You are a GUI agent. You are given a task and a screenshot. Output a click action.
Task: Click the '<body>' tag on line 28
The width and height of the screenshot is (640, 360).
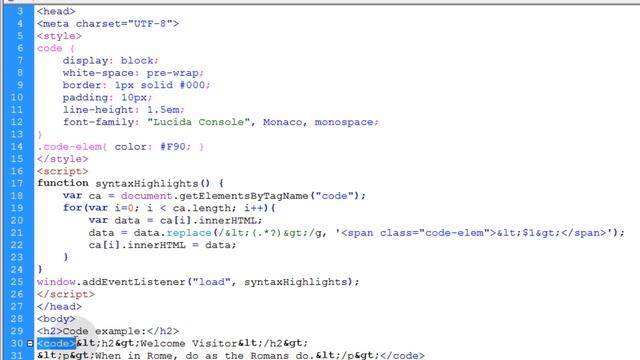pos(56,318)
